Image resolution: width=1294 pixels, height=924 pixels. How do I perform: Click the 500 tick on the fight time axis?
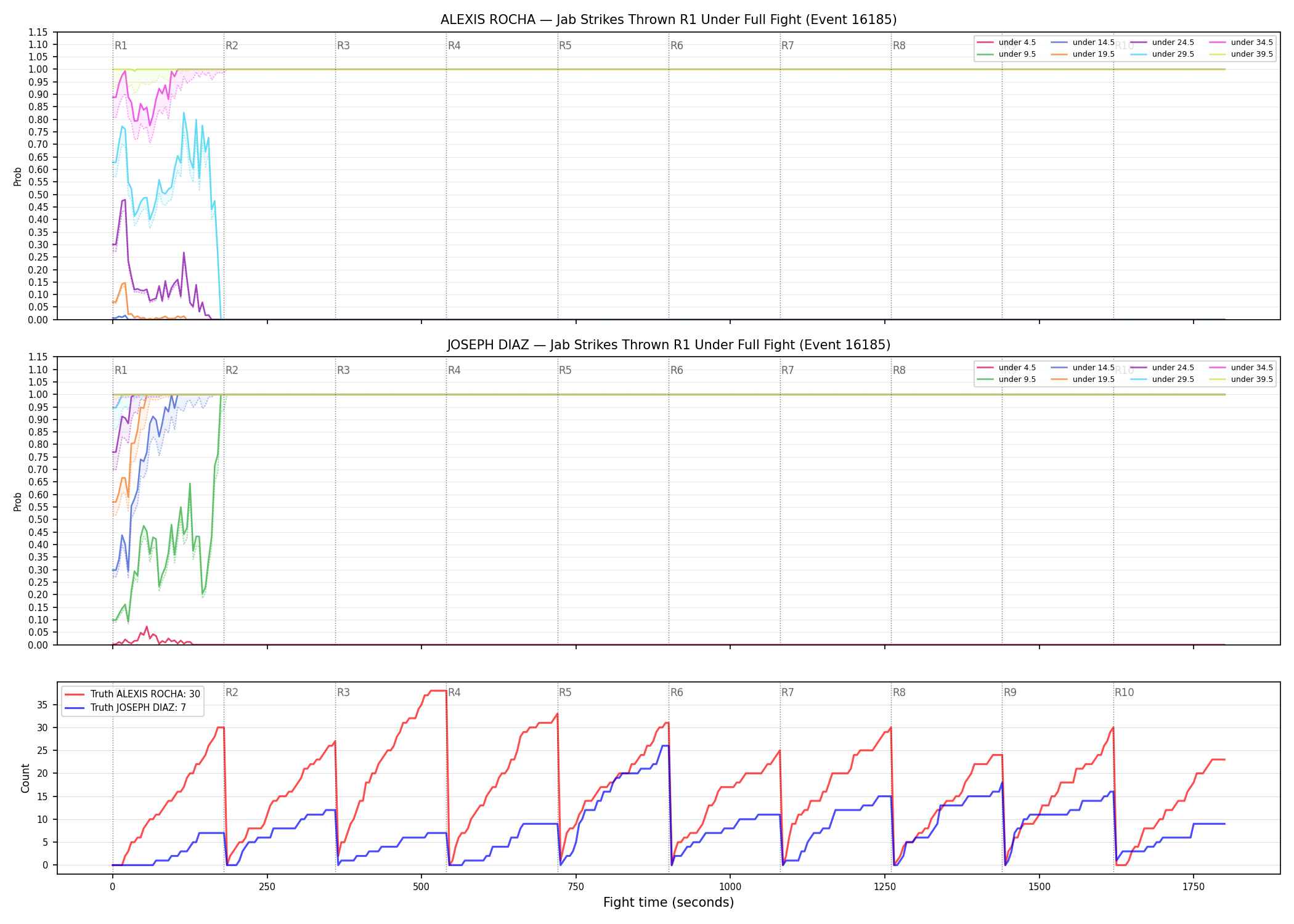tap(421, 886)
